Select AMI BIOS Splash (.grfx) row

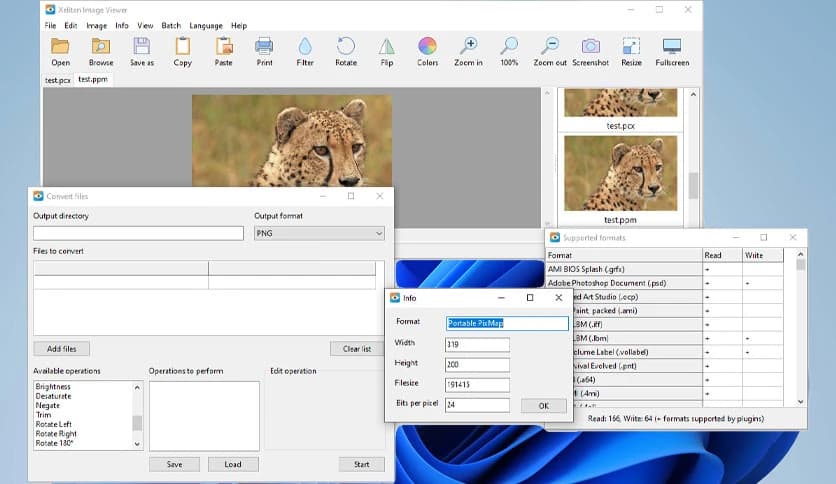click(x=664, y=269)
